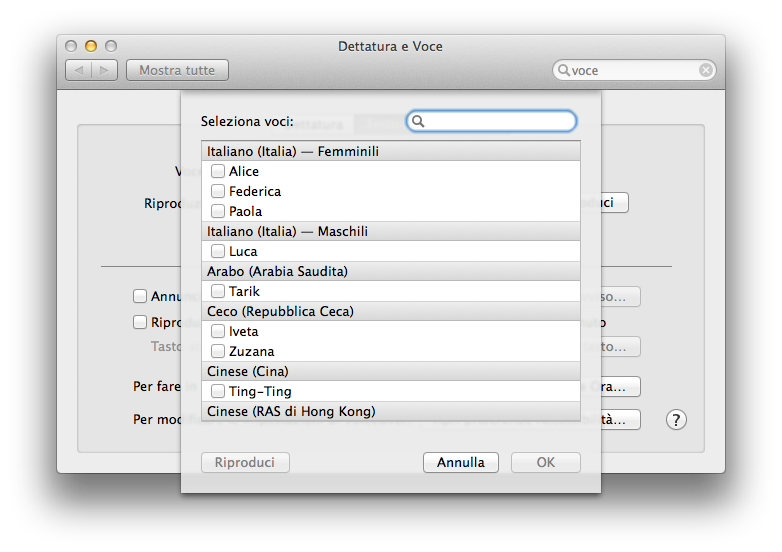
Task: Check the Federica voice
Action: [x=218, y=192]
